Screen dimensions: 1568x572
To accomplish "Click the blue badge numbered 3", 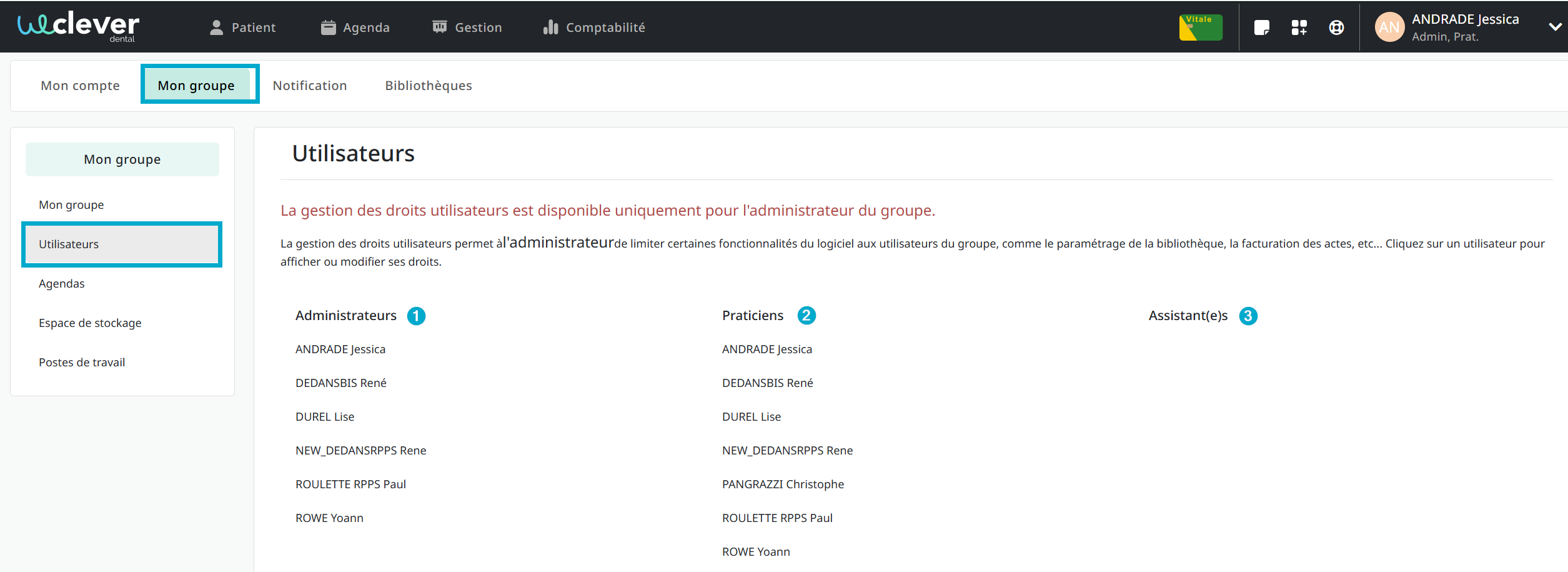I will click(x=1248, y=316).
